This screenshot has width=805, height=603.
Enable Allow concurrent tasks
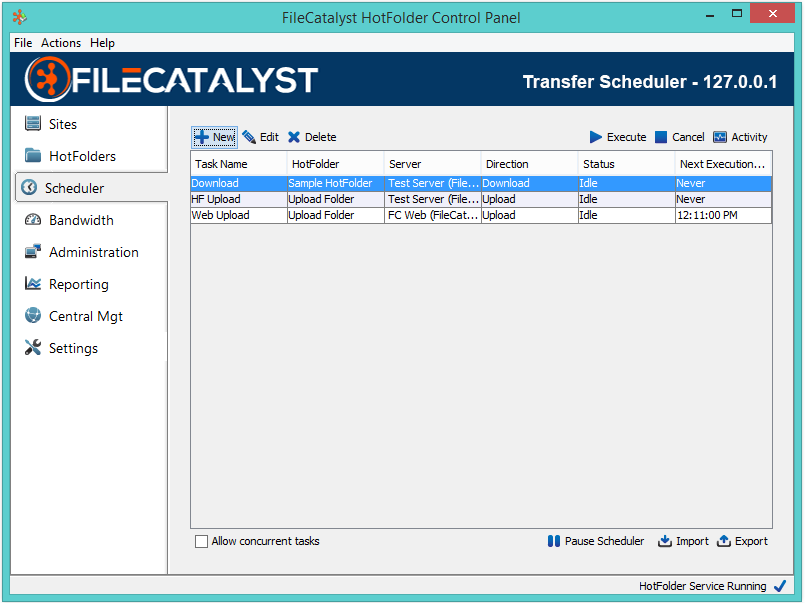(x=201, y=541)
